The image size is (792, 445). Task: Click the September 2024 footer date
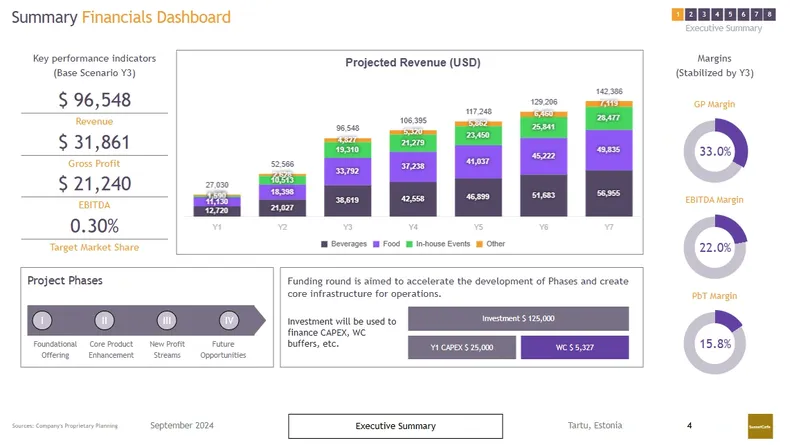pos(182,425)
